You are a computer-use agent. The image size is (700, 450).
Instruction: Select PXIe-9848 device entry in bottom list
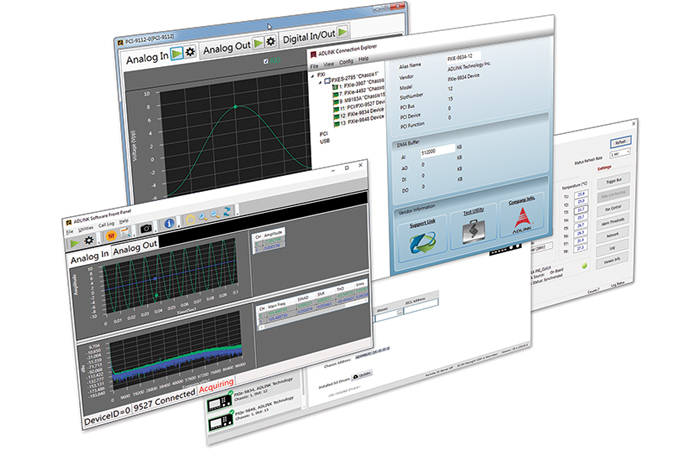coord(254,413)
